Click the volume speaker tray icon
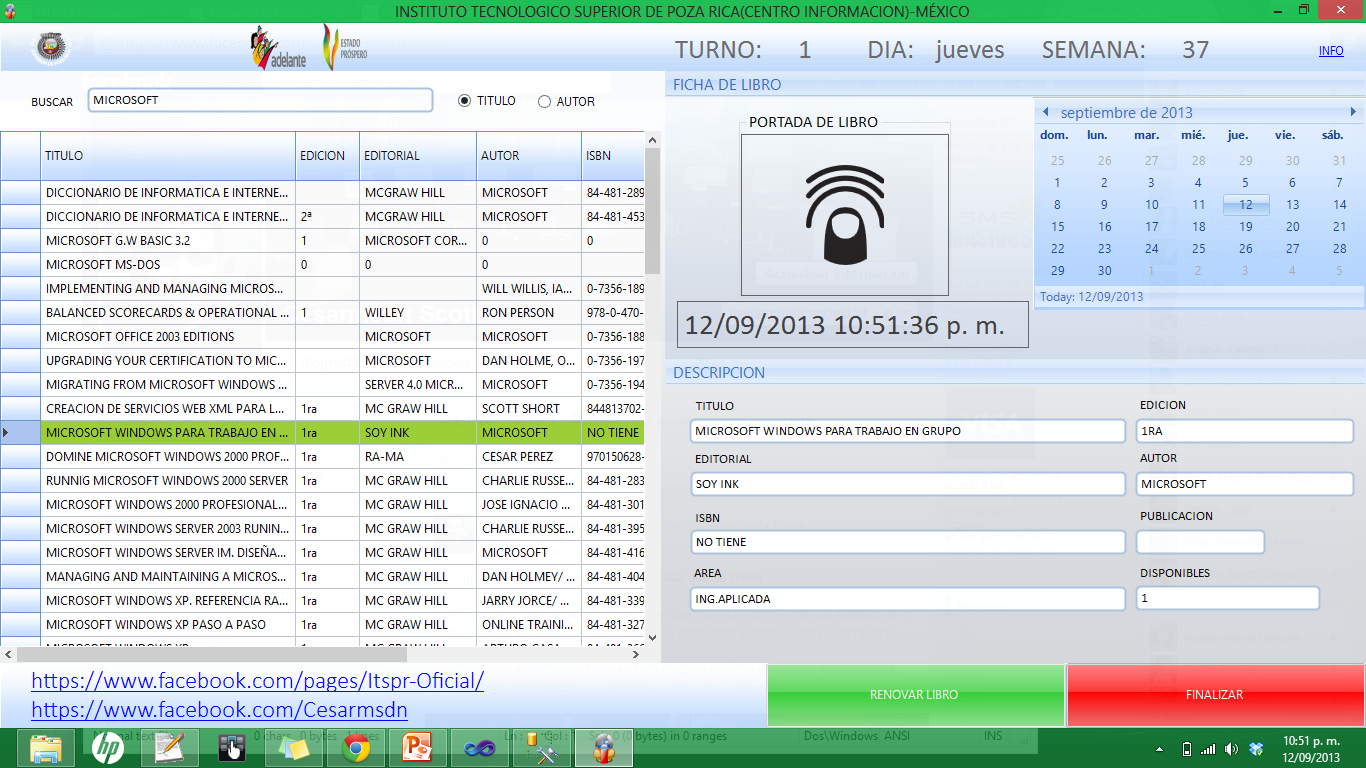 (x=1231, y=749)
